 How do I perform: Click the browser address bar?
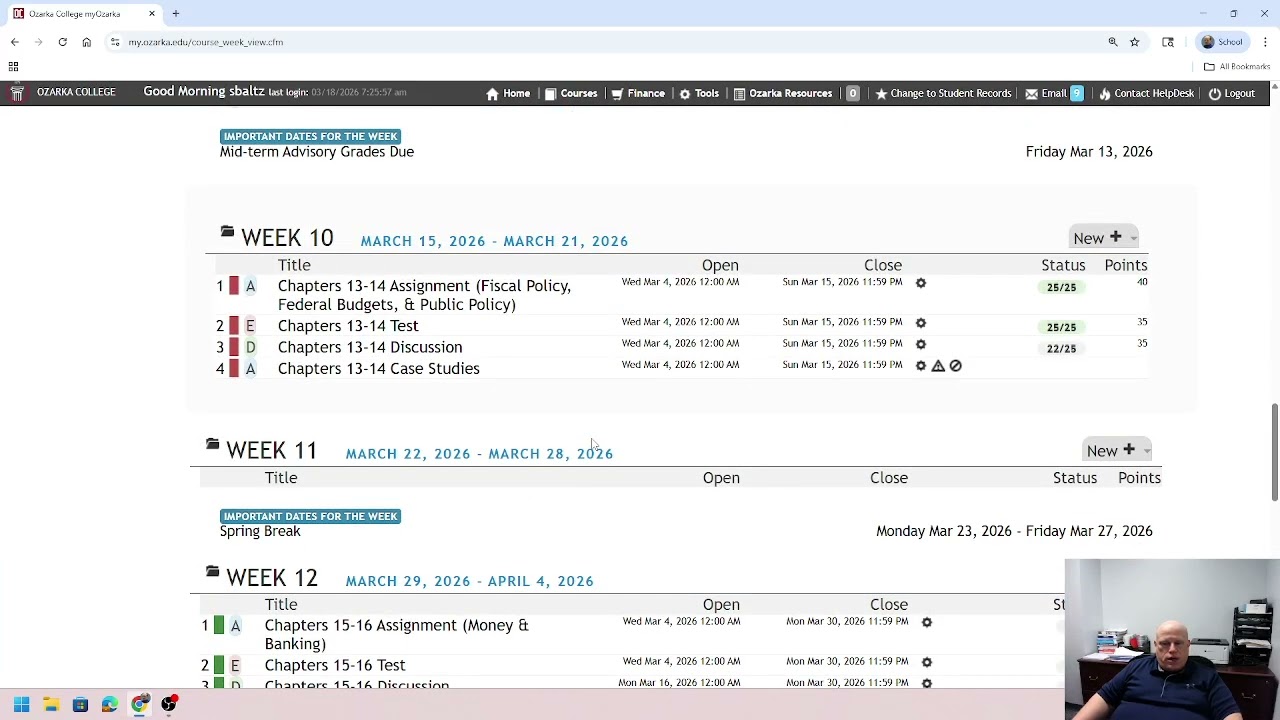coord(600,42)
